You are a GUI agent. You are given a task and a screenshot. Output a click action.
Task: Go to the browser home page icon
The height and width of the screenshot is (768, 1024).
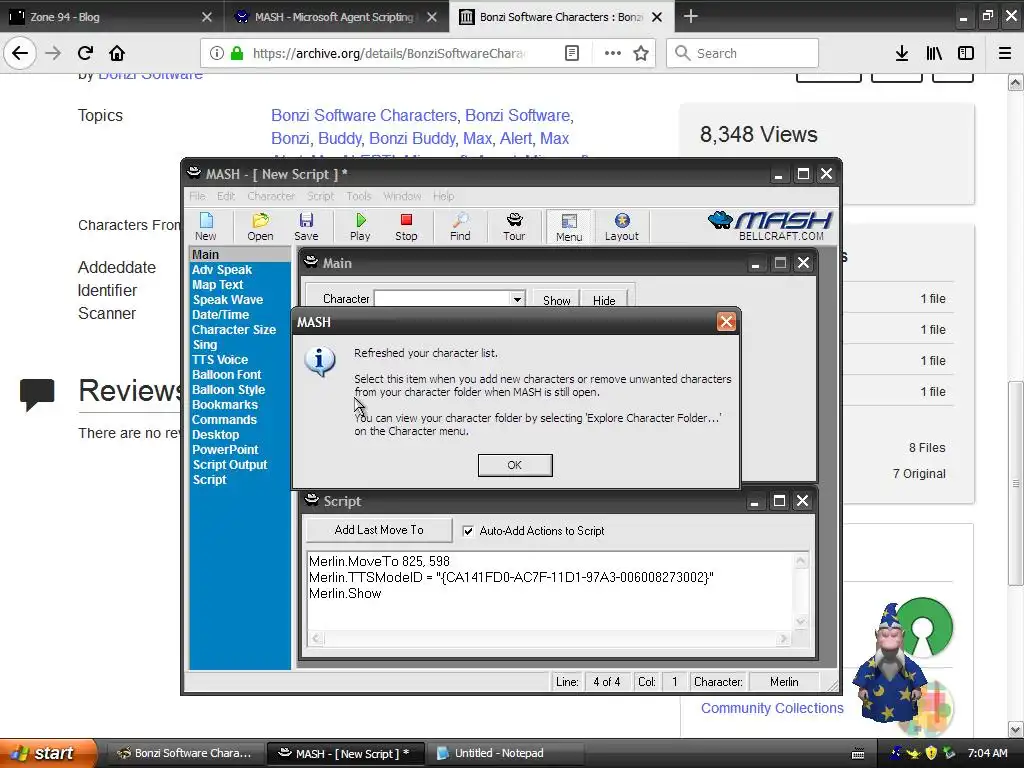pyautogui.click(x=117, y=53)
